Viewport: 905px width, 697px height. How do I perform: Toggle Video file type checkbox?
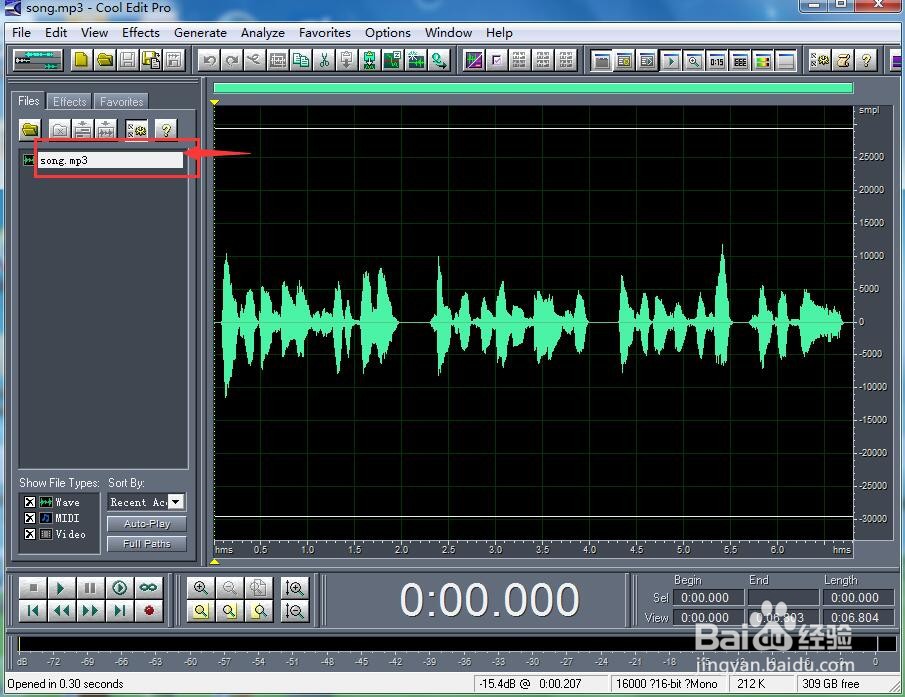pos(30,534)
